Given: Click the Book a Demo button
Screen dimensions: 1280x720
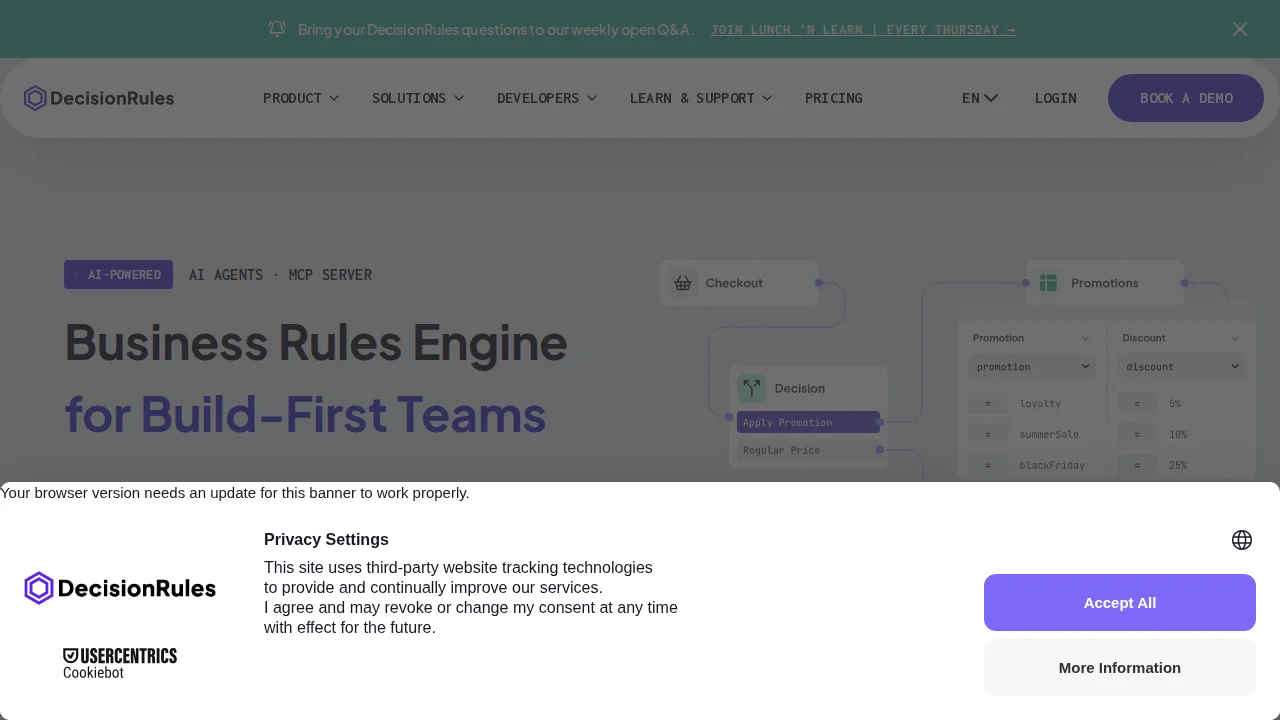Looking at the screenshot, I should click(x=1186, y=98).
